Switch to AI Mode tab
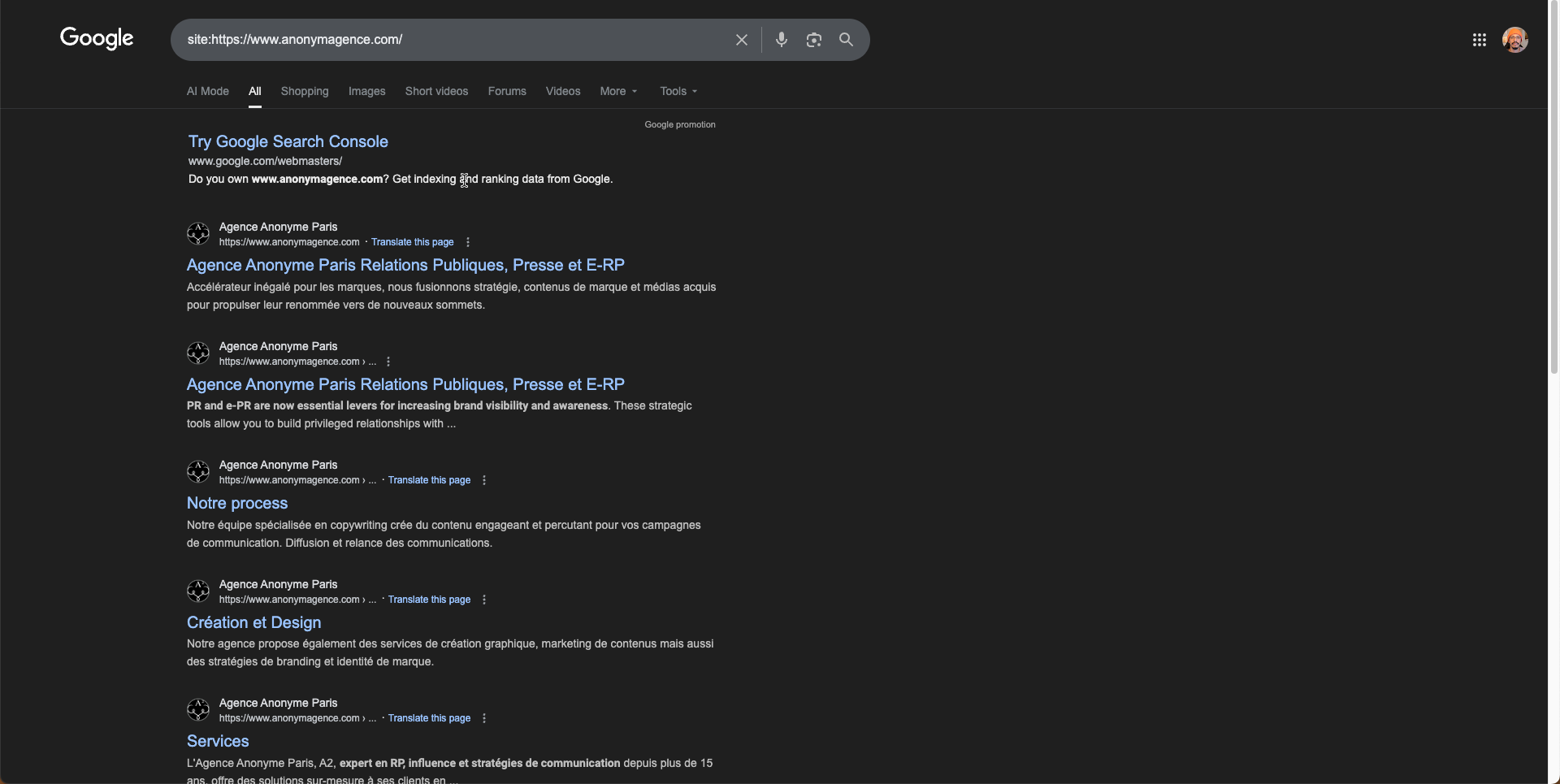This screenshot has height=784, width=1560. tap(208, 91)
